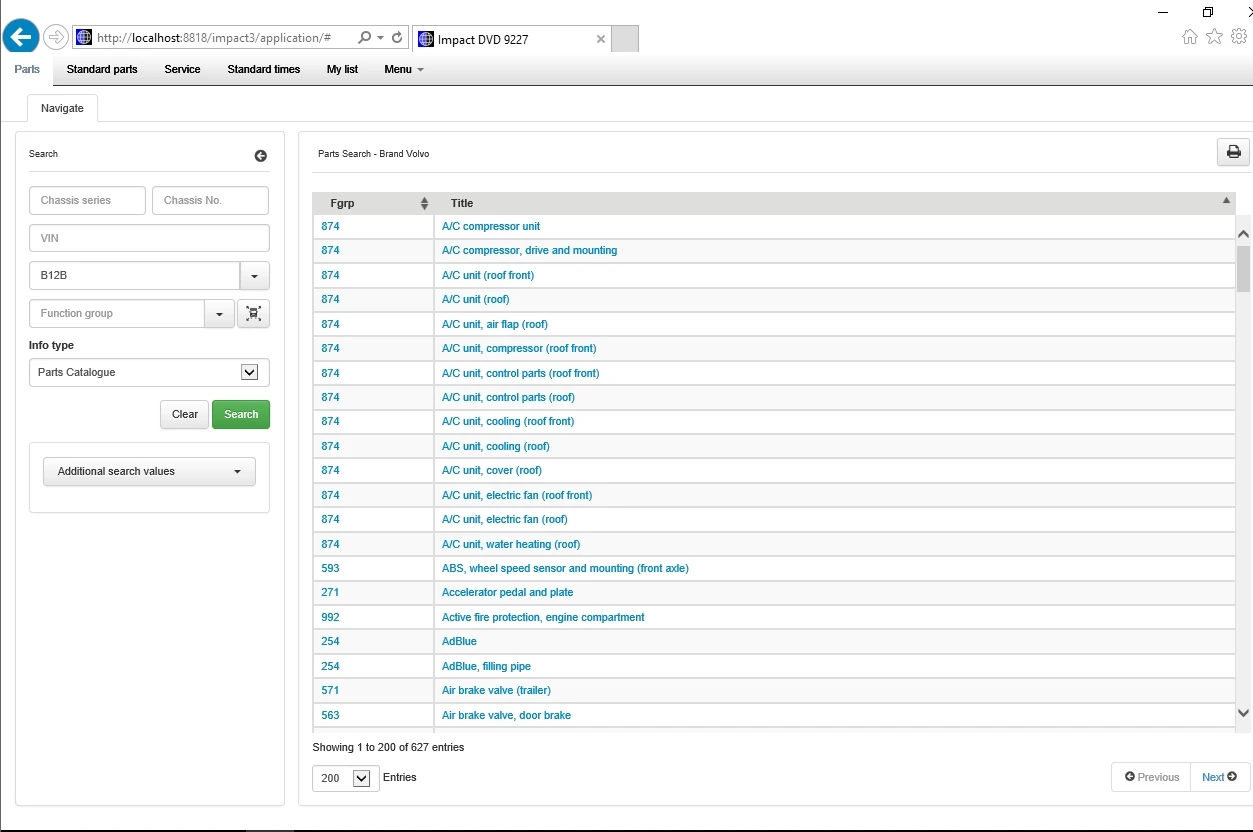Open A/C unit, water heating (roof) link

coord(511,545)
